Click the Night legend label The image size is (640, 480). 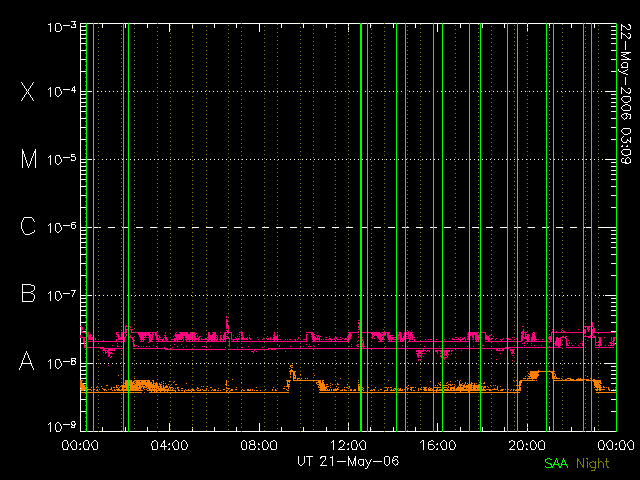[x=593, y=464]
